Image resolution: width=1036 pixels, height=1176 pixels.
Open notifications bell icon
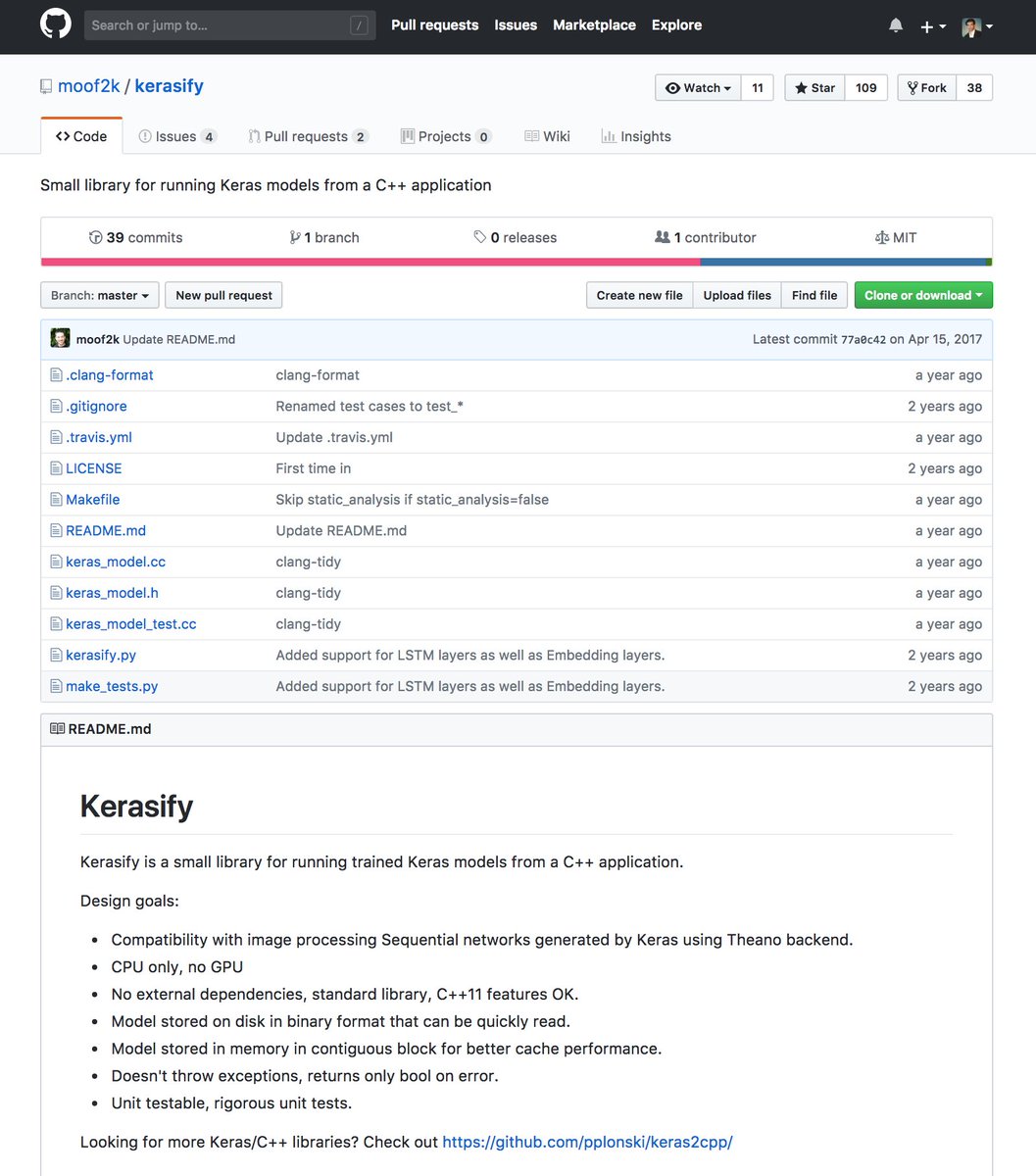[896, 25]
